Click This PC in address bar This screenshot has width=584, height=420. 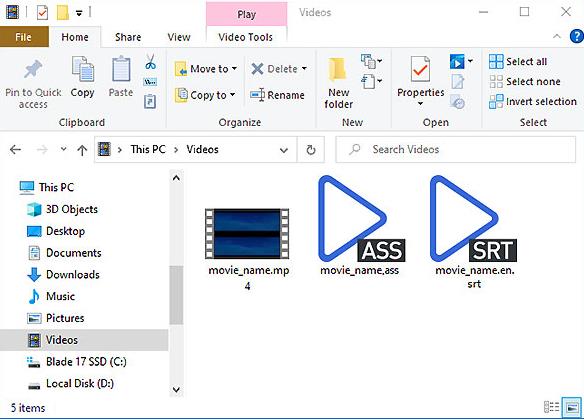click(x=148, y=149)
